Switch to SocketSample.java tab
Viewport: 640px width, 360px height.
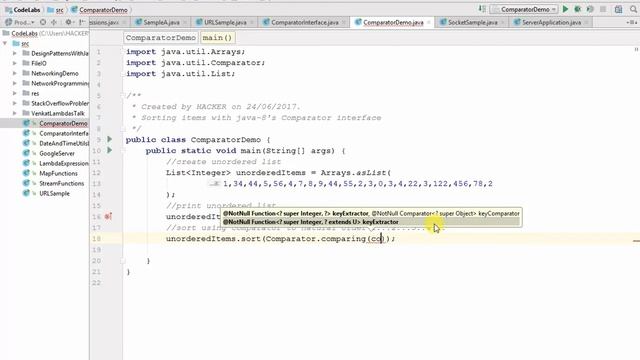(x=472, y=22)
